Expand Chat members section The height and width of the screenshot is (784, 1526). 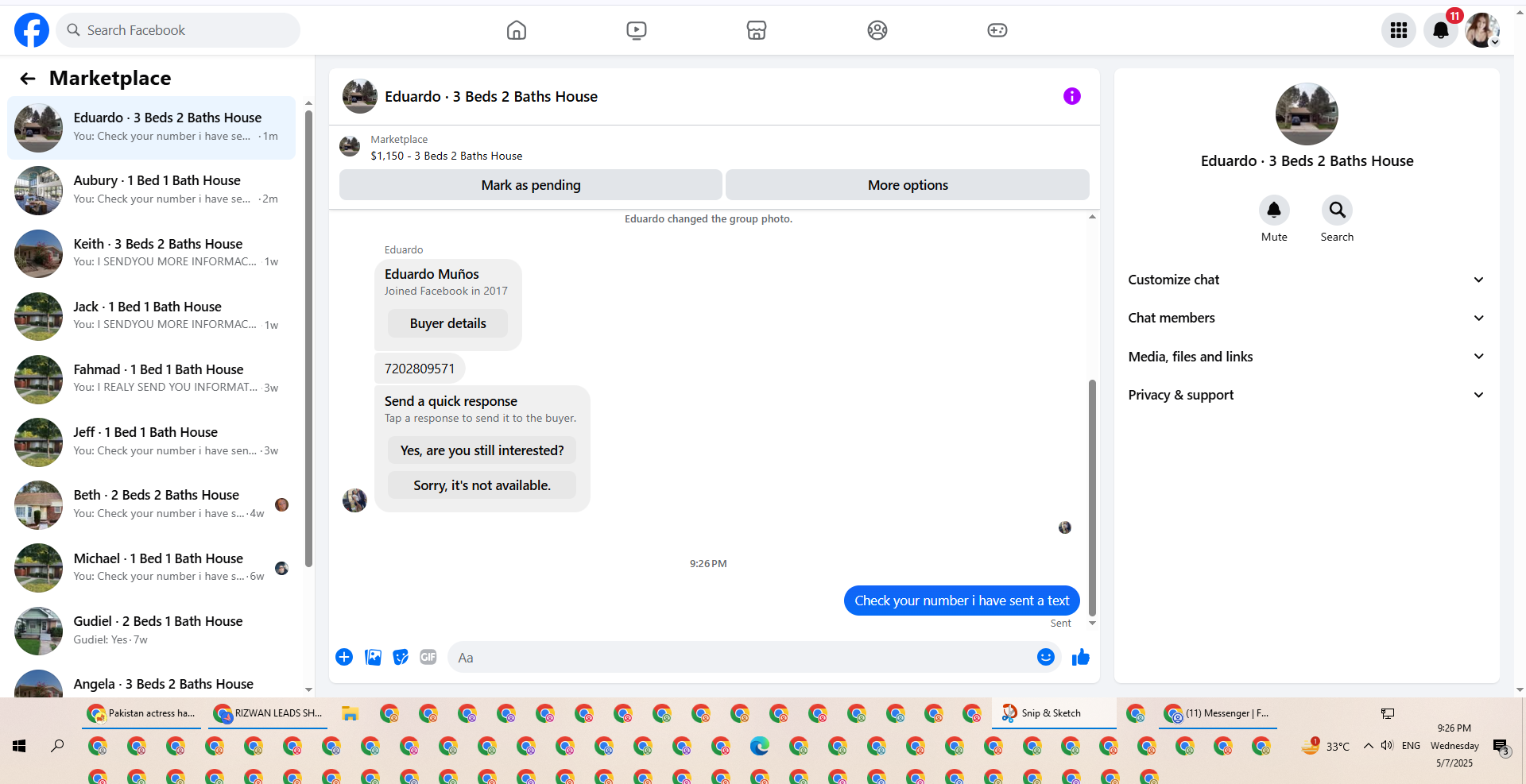point(1307,318)
